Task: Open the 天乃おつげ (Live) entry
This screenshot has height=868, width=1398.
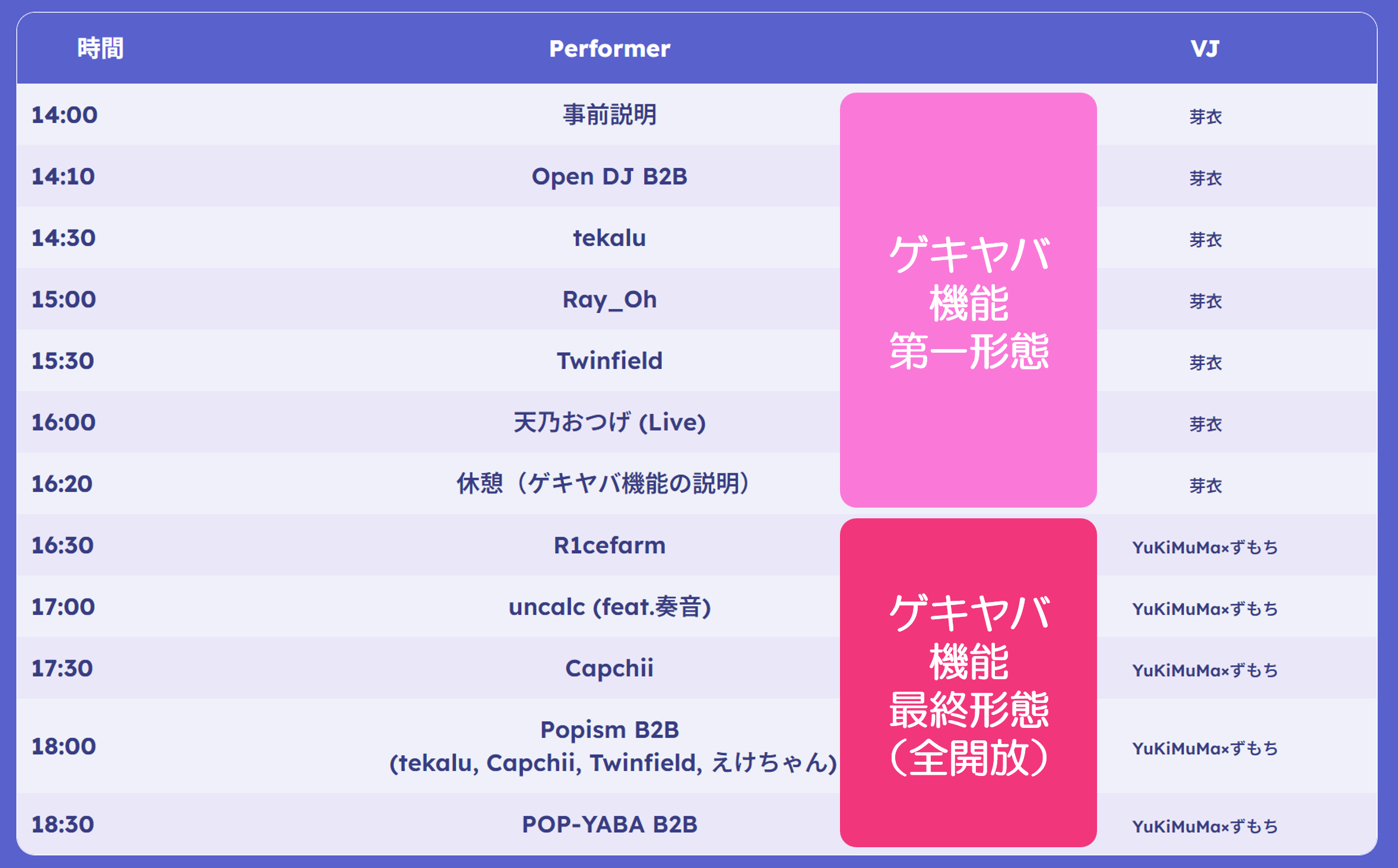Action: tap(610, 423)
